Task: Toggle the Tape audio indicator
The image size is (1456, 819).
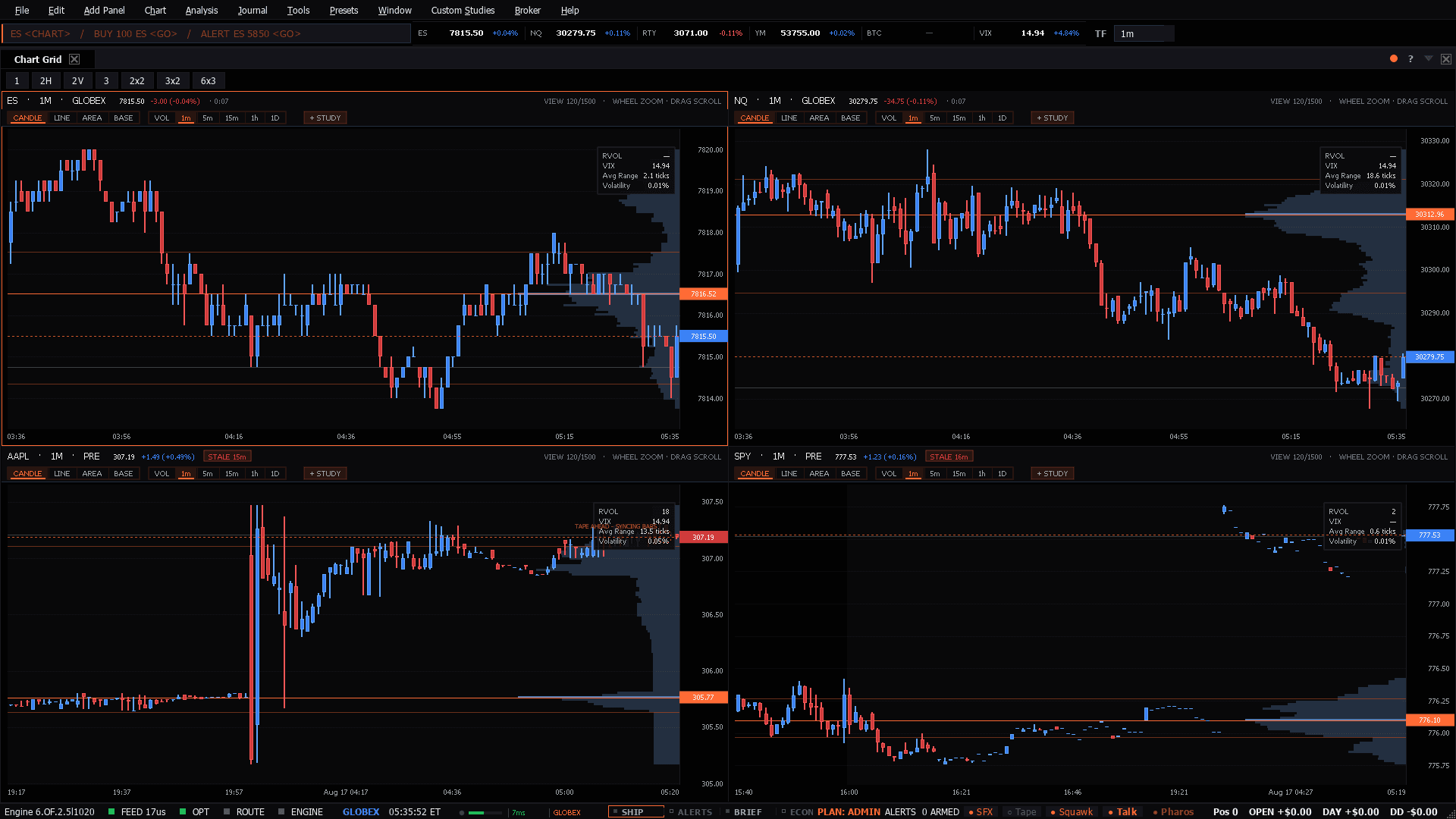Action: click(1021, 811)
